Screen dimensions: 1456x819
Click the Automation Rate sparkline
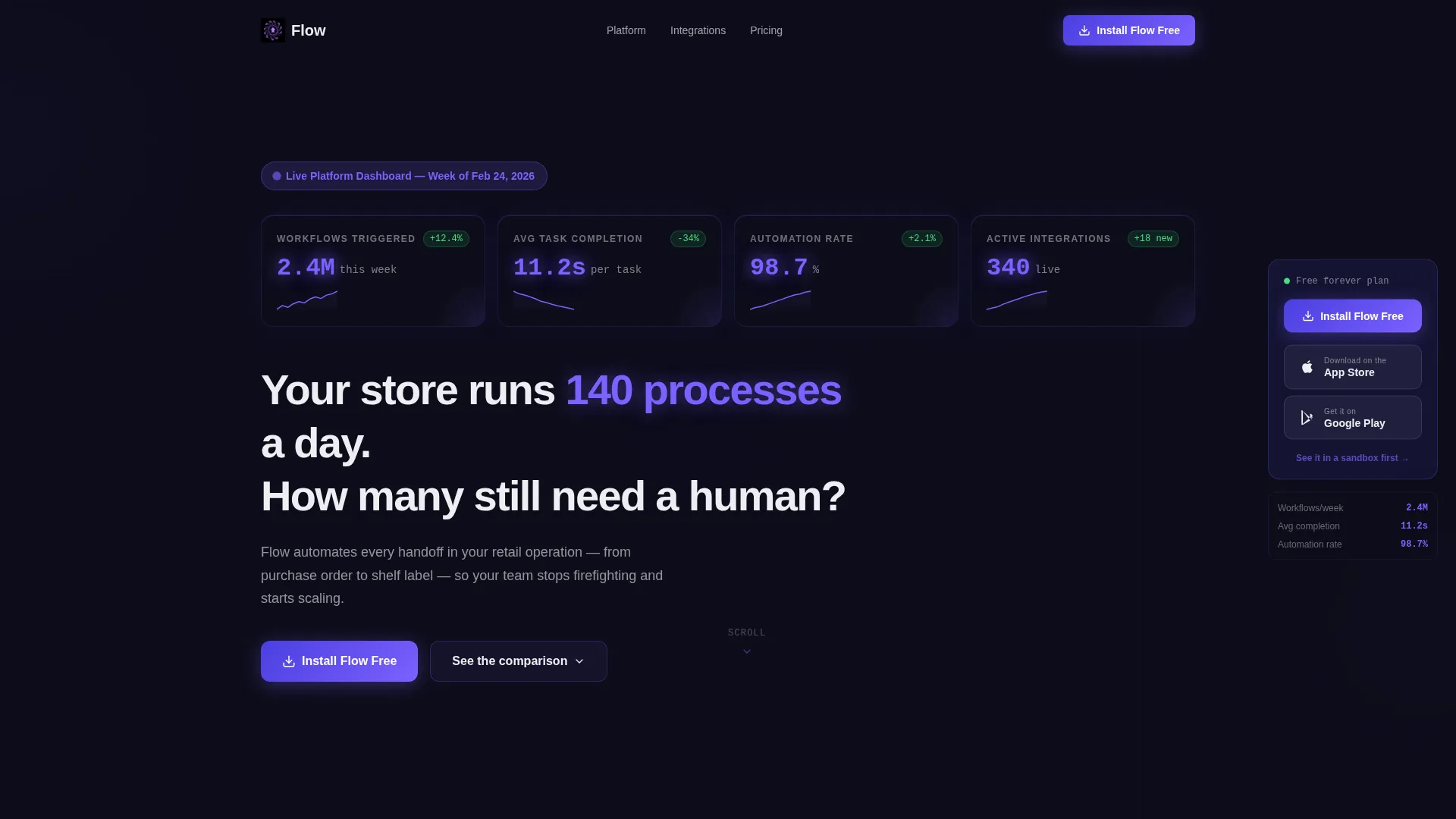tap(780, 300)
